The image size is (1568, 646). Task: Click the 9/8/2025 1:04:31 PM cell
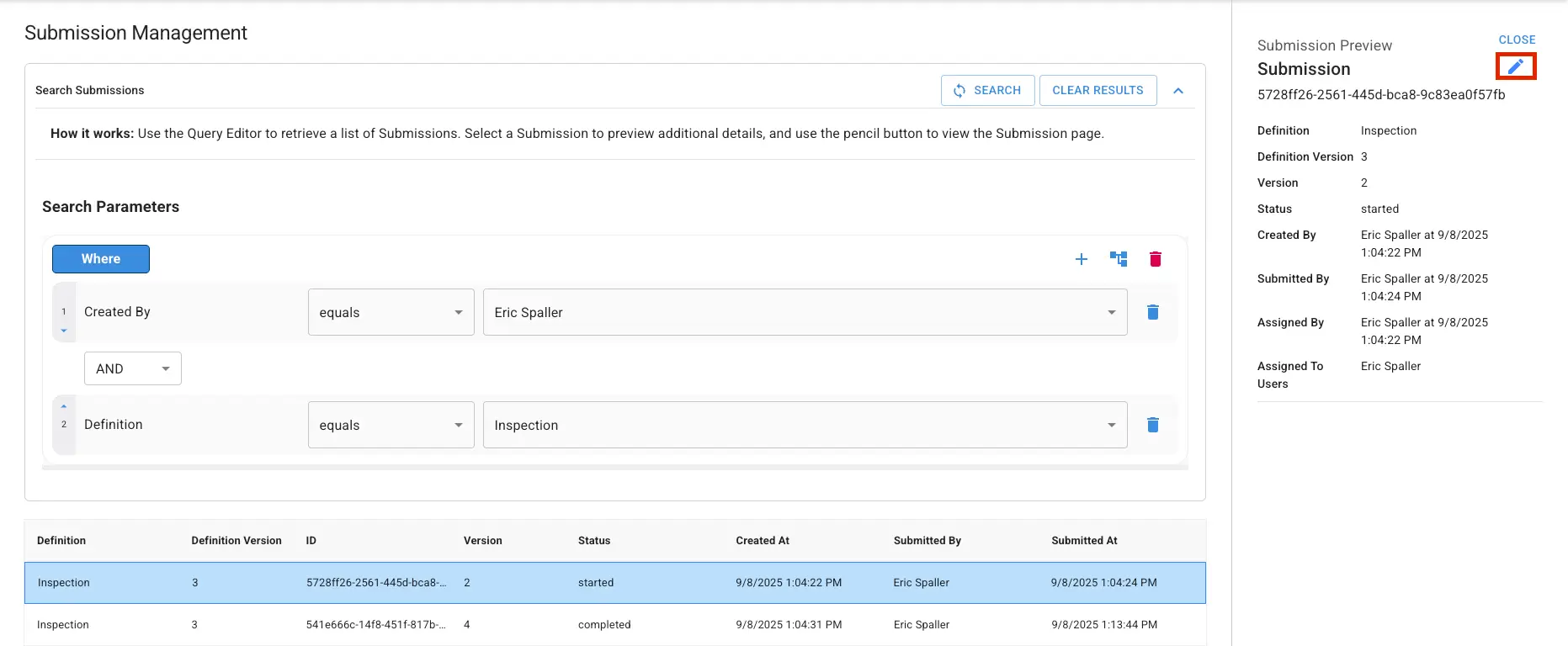789,625
